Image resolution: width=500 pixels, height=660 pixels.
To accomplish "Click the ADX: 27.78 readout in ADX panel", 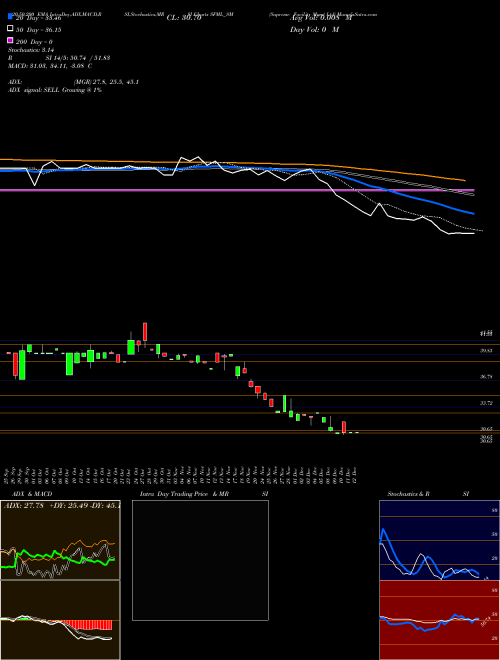I will pos(24,505).
